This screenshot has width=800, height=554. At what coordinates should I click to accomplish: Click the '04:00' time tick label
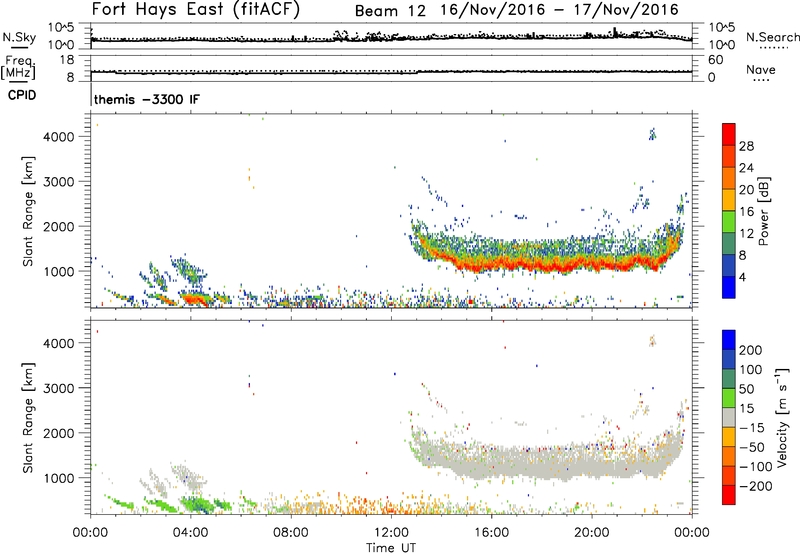pyautogui.click(x=191, y=533)
